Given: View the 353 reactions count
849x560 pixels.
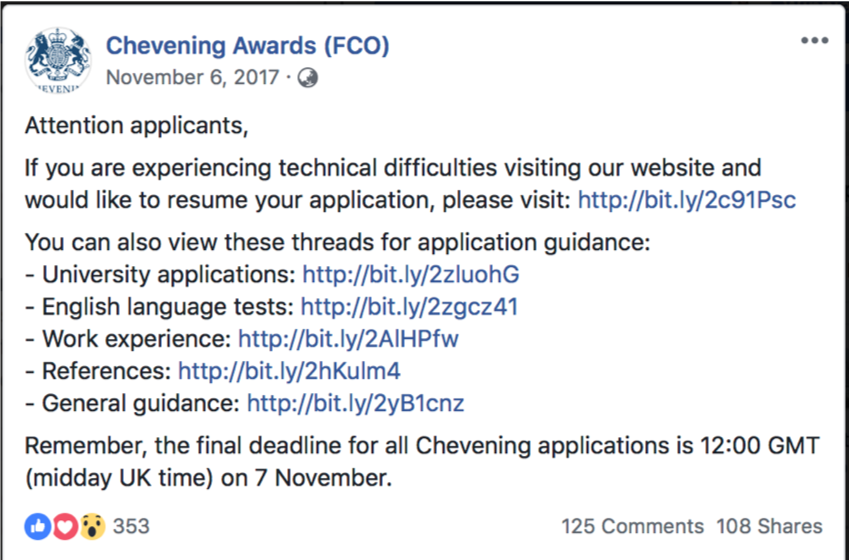Looking at the screenshot, I should pyautogui.click(x=131, y=526).
